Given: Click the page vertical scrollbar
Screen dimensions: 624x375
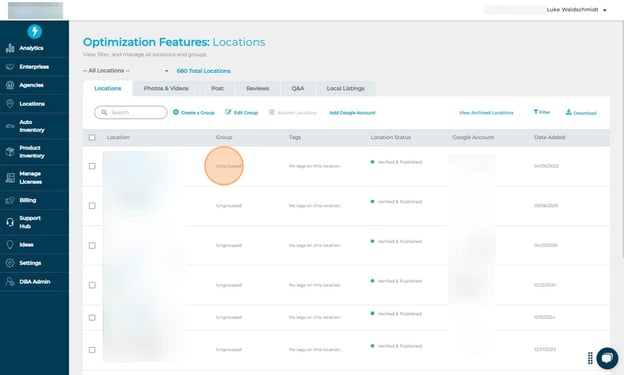Looking at the screenshot, I should coord(622,139).
